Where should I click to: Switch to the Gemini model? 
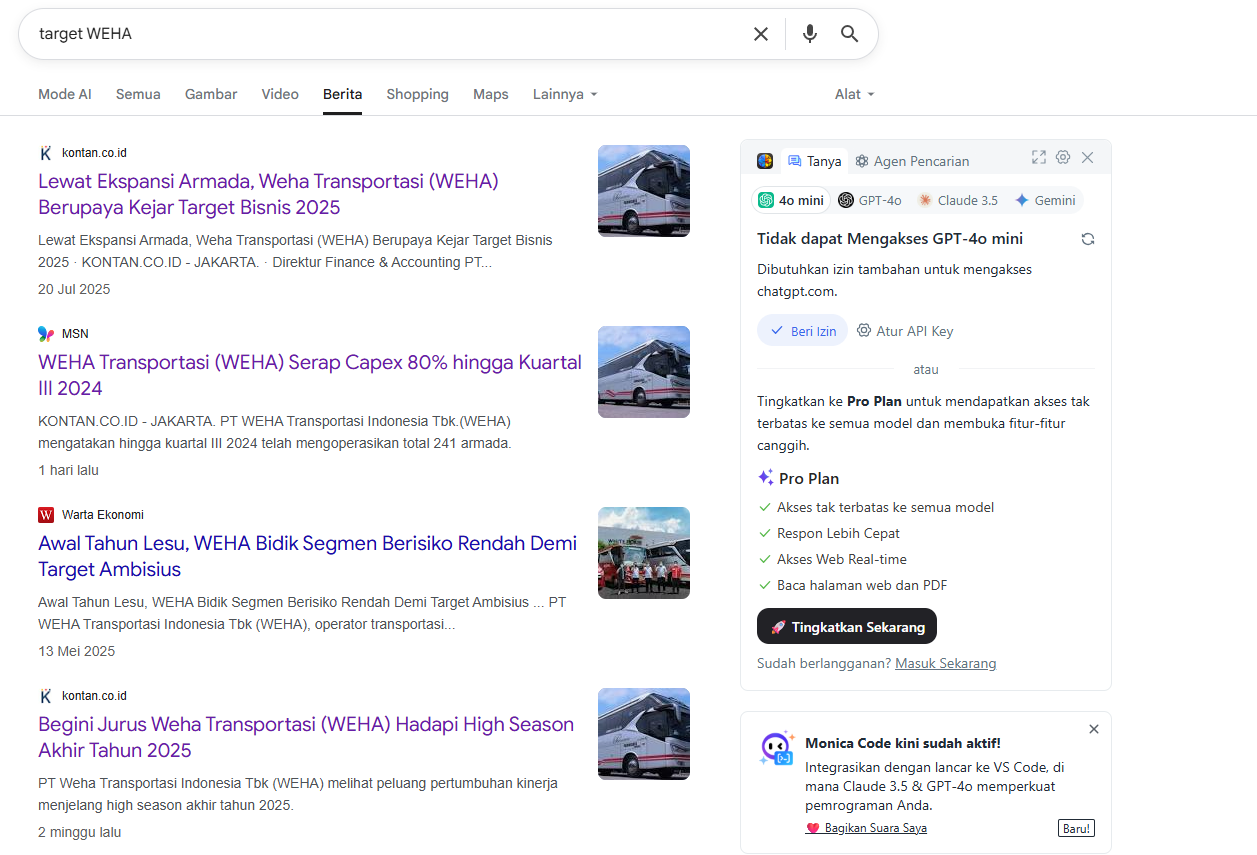click(x=1045, y=200)
